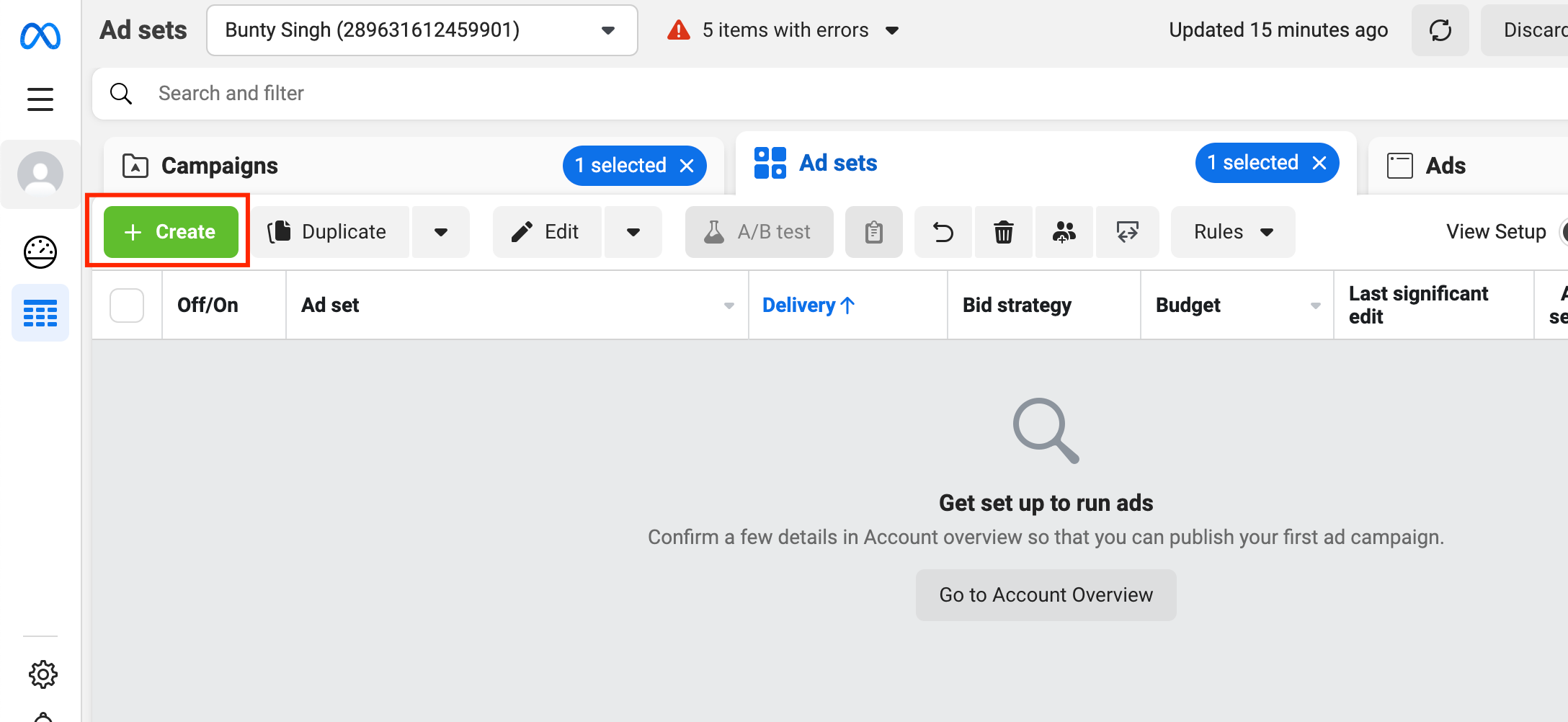Click the undo arrow icon
Screen dimensions: 1568x722
click(x=943, y=232)
